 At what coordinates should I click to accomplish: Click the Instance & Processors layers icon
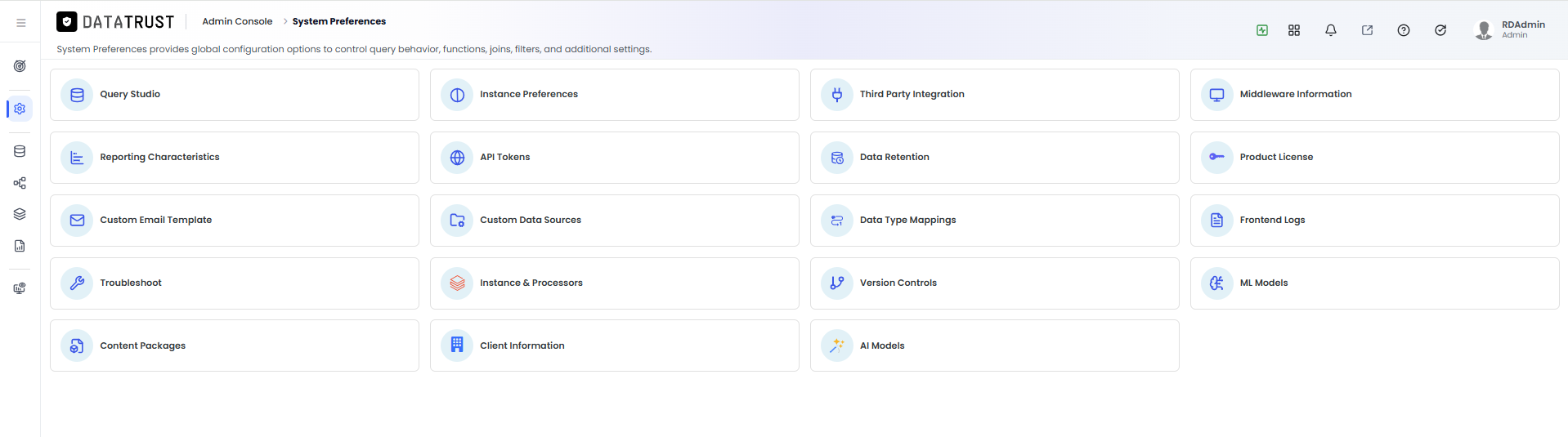click(457, 283)
